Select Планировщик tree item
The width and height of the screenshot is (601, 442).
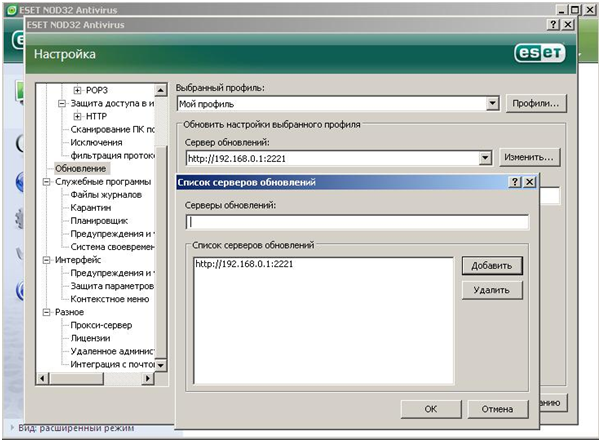click(99, 221)
